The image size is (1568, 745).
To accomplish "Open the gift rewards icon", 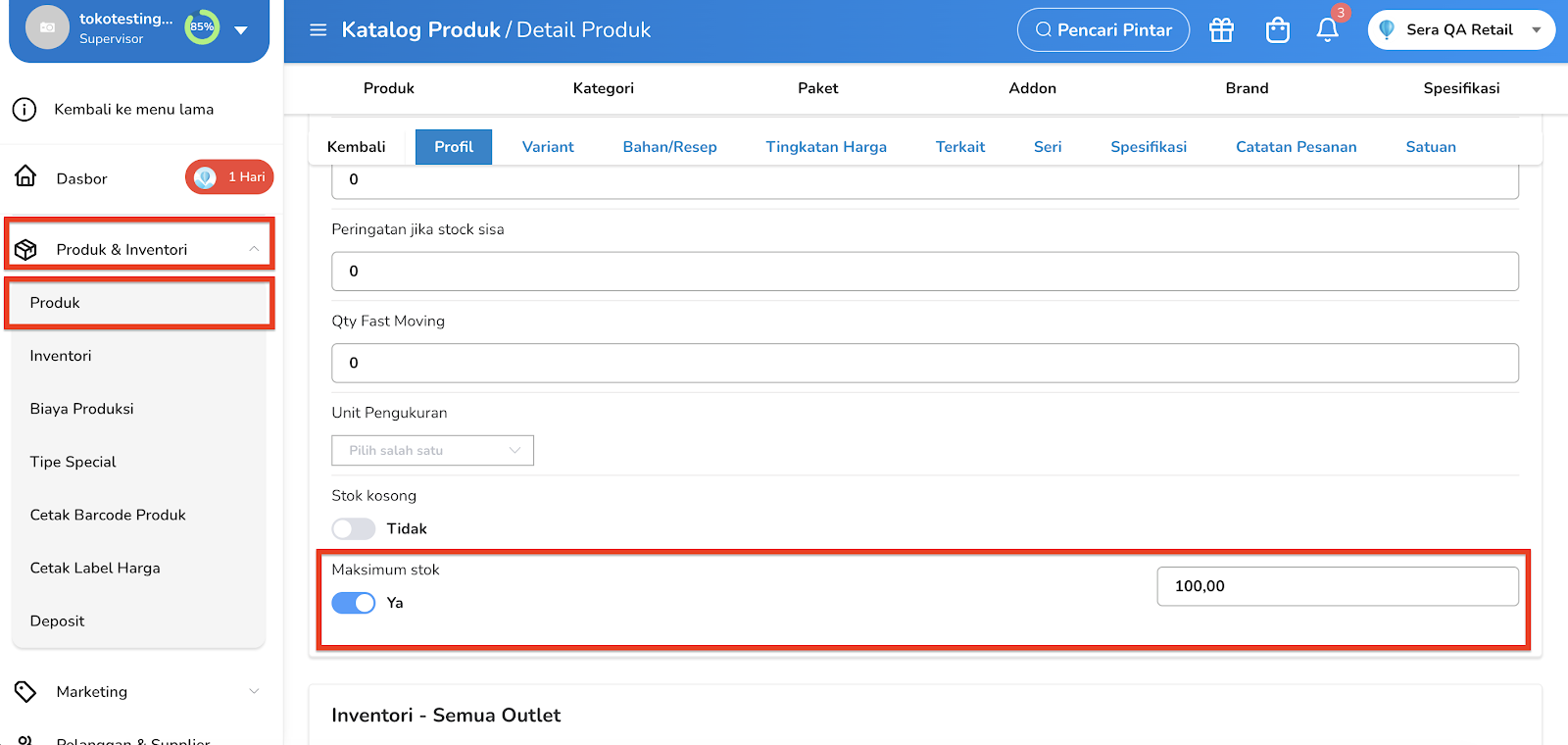I will (x=1221, y=30).
